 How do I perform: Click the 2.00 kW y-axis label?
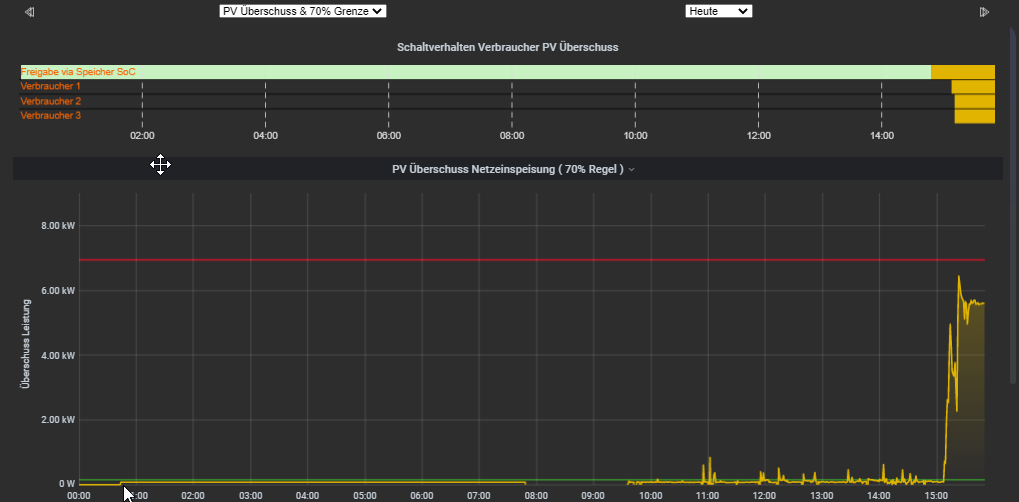pyautogui.click(x=58, y=419)
